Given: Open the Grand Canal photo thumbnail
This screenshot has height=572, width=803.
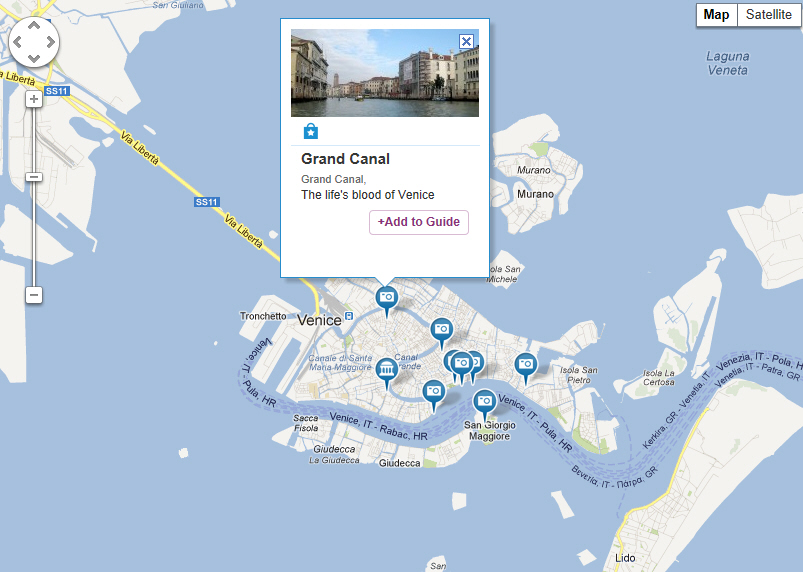Looking at the screenshot, I should pos(385,73).
